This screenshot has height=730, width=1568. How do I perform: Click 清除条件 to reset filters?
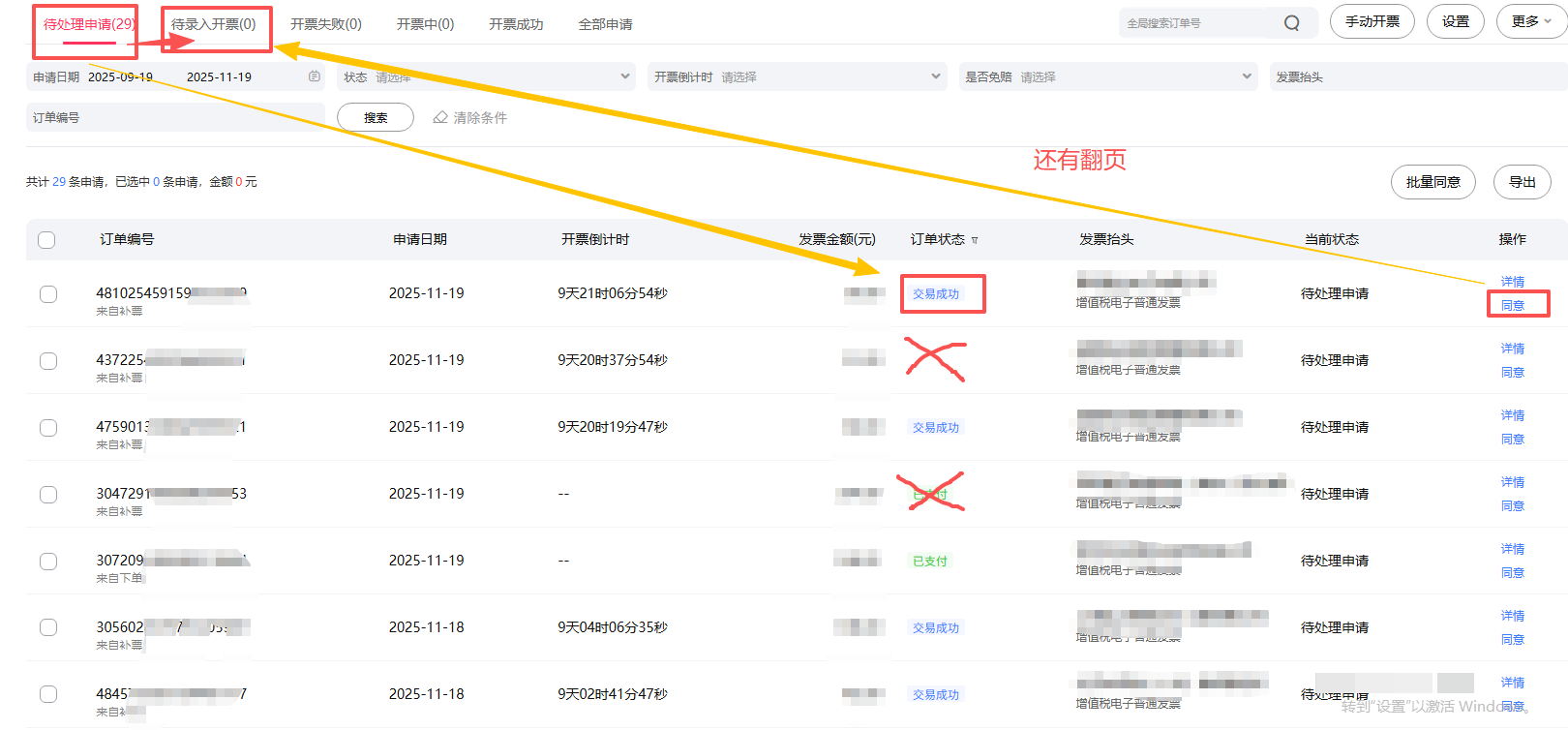point(480,117)
